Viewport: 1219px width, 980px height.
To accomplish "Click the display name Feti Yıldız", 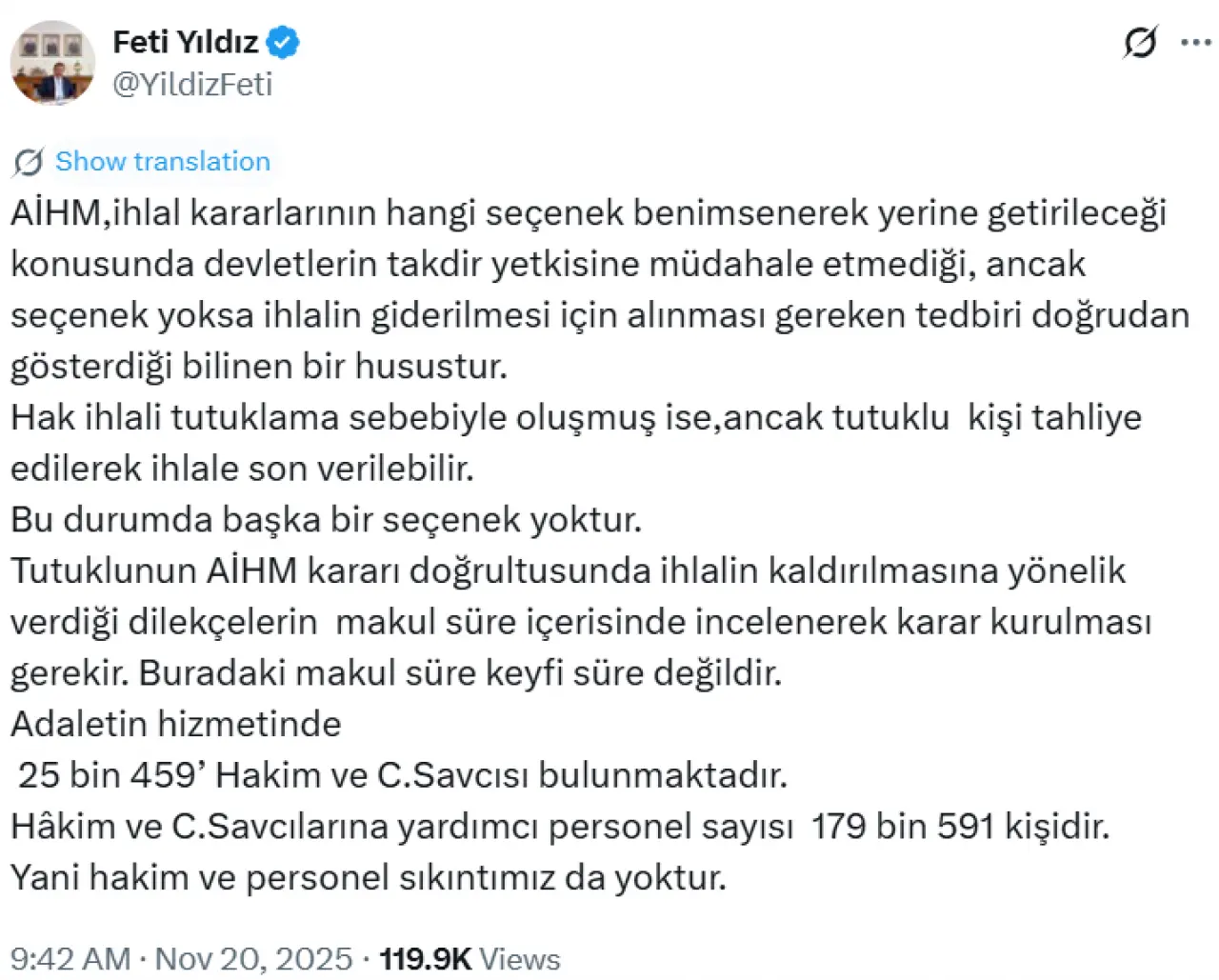I will (x=186, y=42).
